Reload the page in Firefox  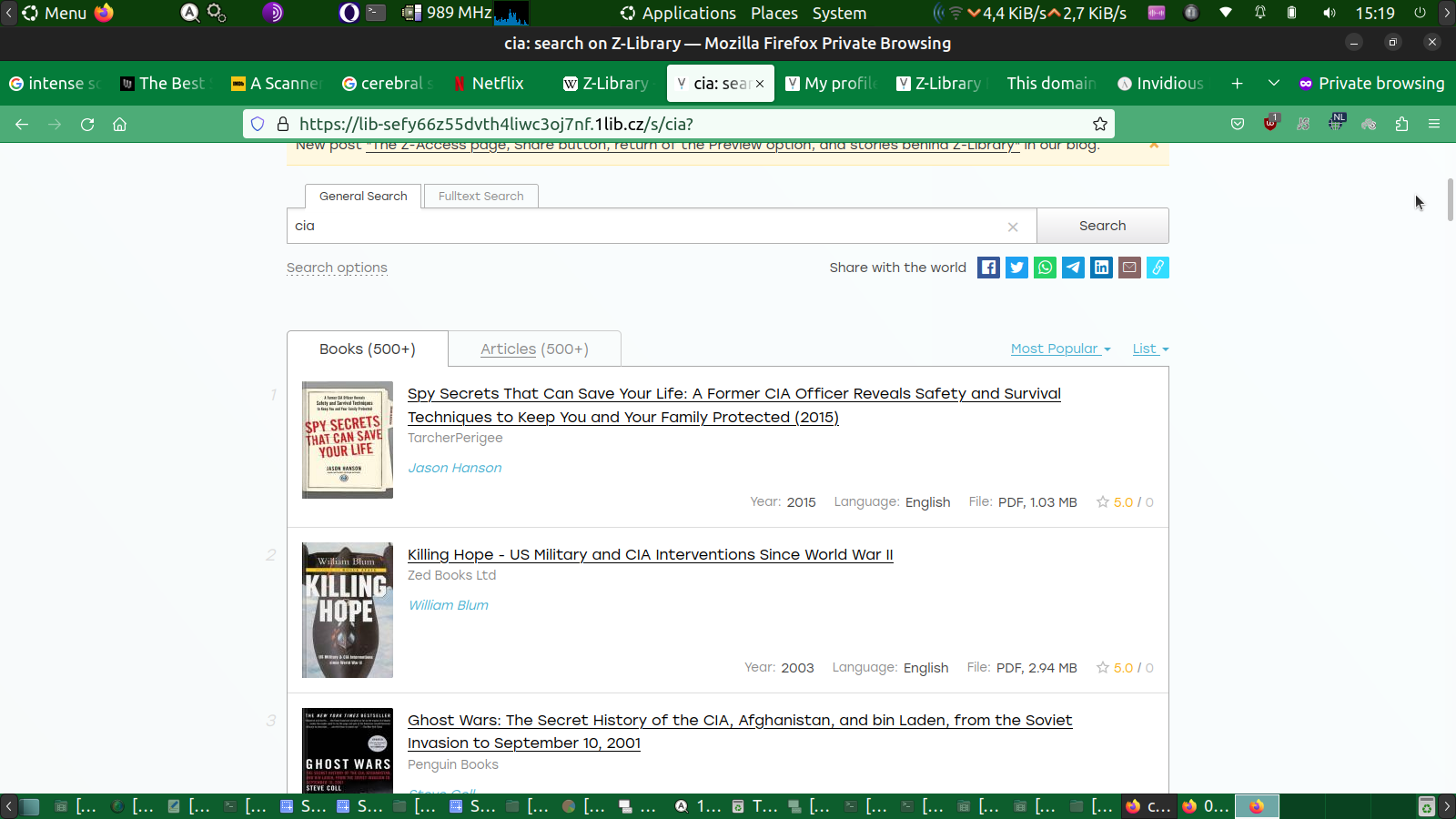click(x=87, y=125)
